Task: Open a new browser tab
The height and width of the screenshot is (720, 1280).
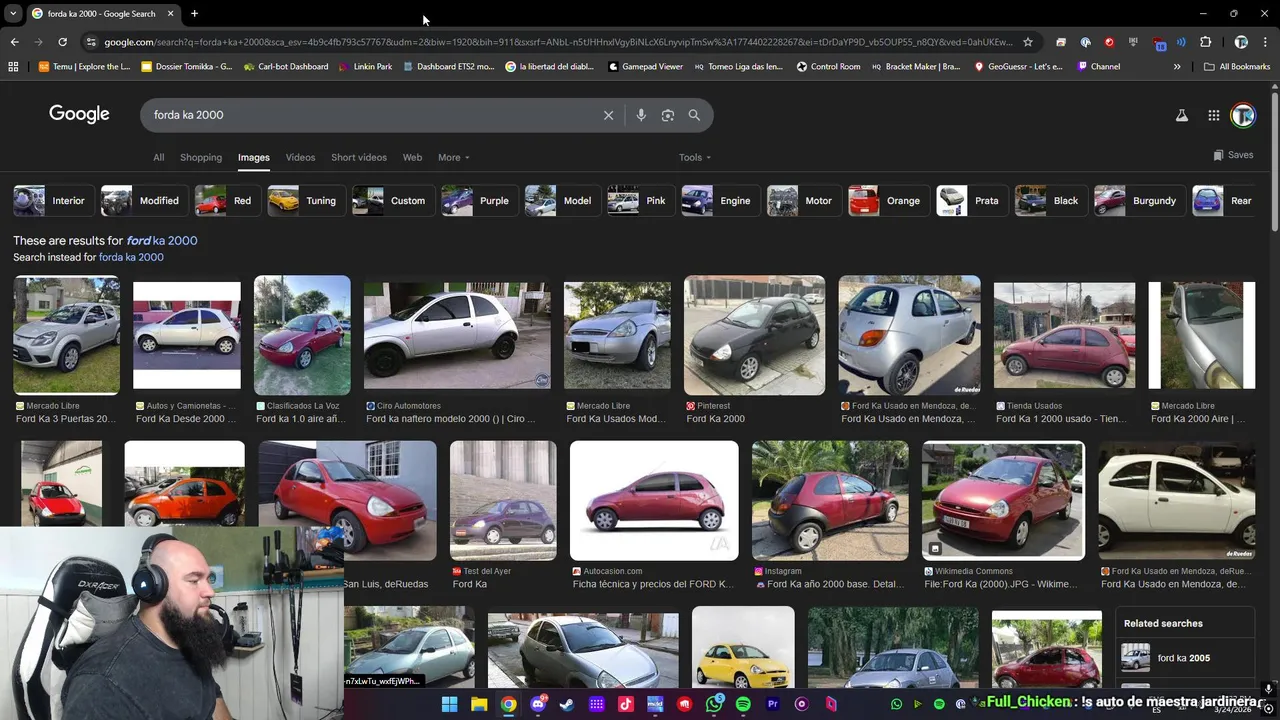Action: (x=194, y=13)
